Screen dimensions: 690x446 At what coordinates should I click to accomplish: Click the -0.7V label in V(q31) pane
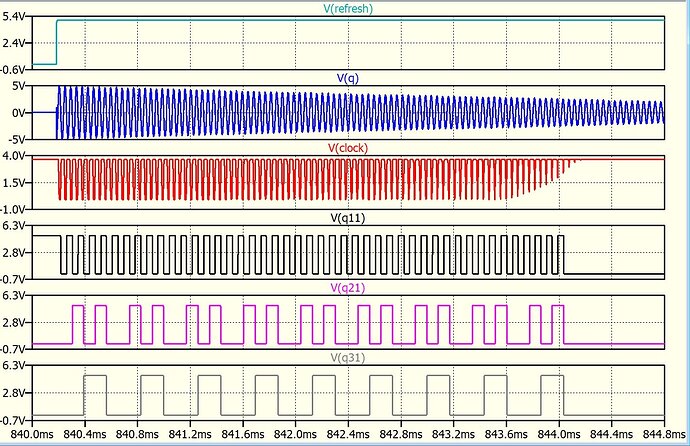click(14, 419)
